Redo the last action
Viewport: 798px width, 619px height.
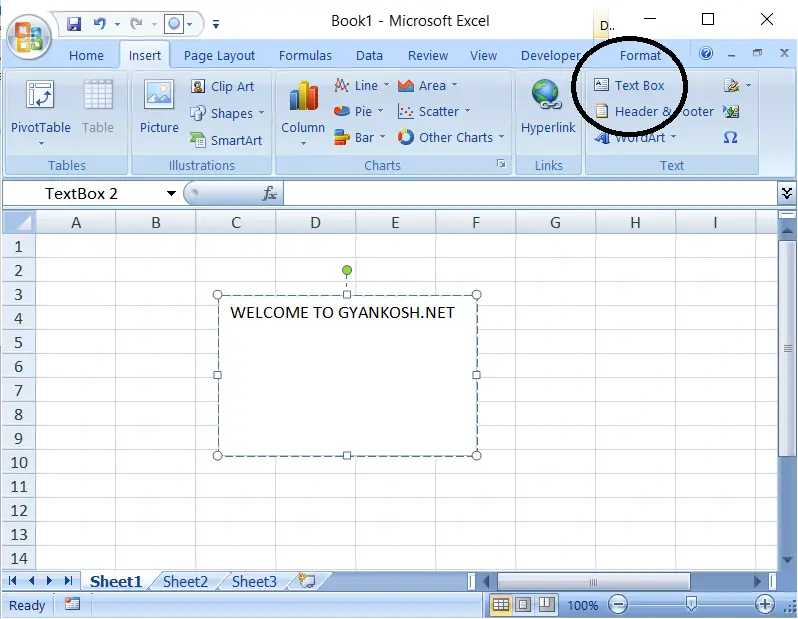[136, 23]
